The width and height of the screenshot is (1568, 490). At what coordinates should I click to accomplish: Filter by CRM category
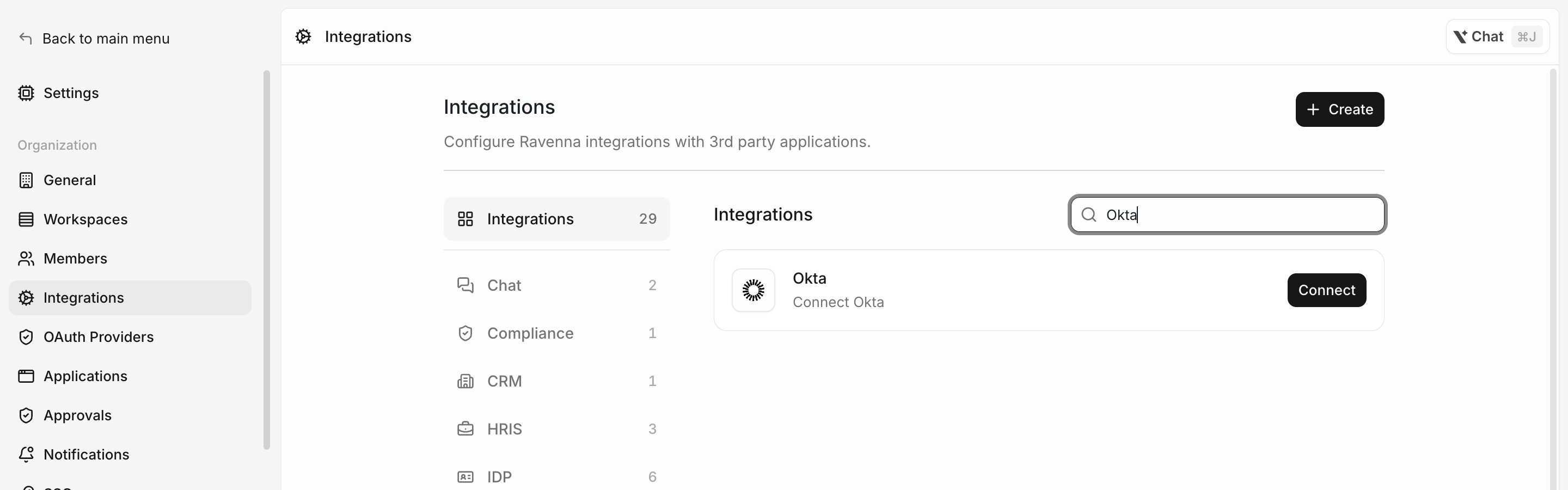click(x=556, y=381)
